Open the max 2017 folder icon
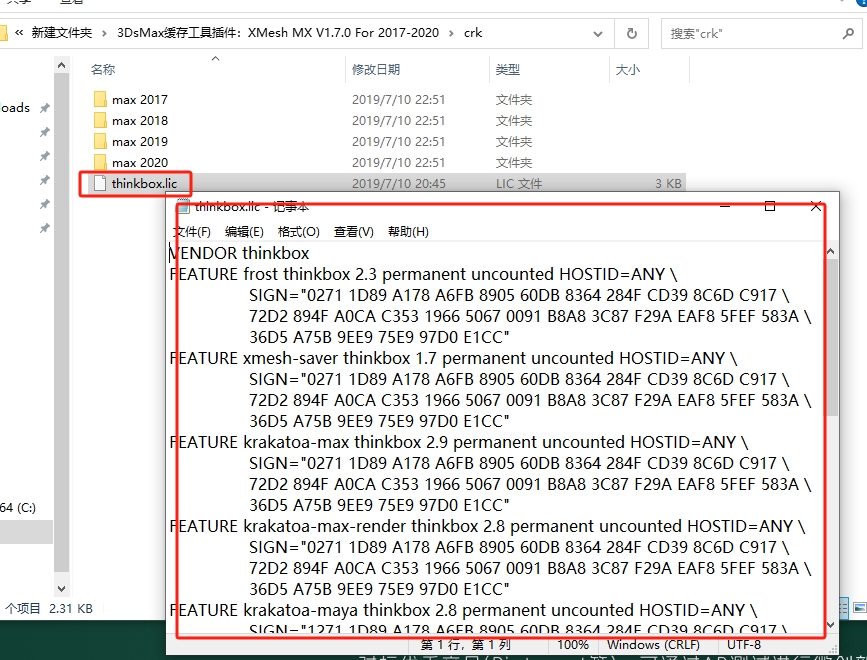Screen dimensions: 867x660 [100, 99]
